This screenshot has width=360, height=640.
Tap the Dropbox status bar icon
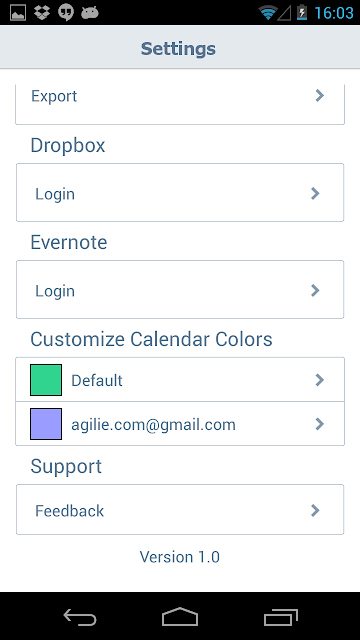coord(42,13)
